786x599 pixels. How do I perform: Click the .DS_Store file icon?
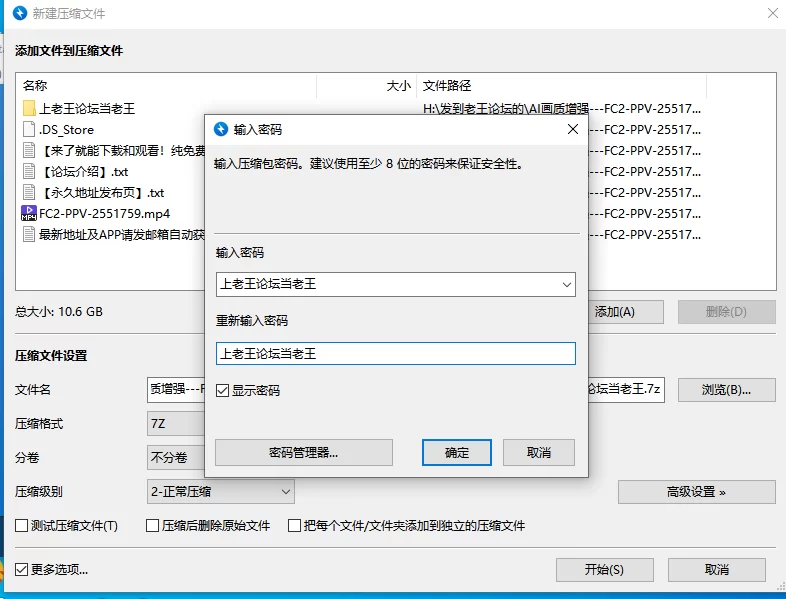29,129
